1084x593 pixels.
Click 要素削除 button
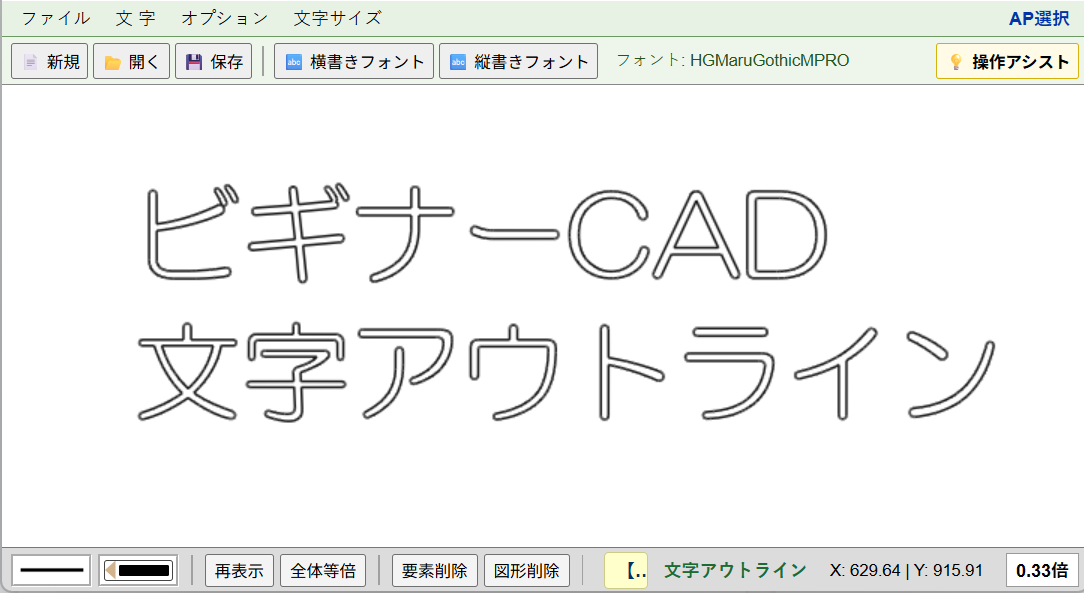click(x=435, y=571)
